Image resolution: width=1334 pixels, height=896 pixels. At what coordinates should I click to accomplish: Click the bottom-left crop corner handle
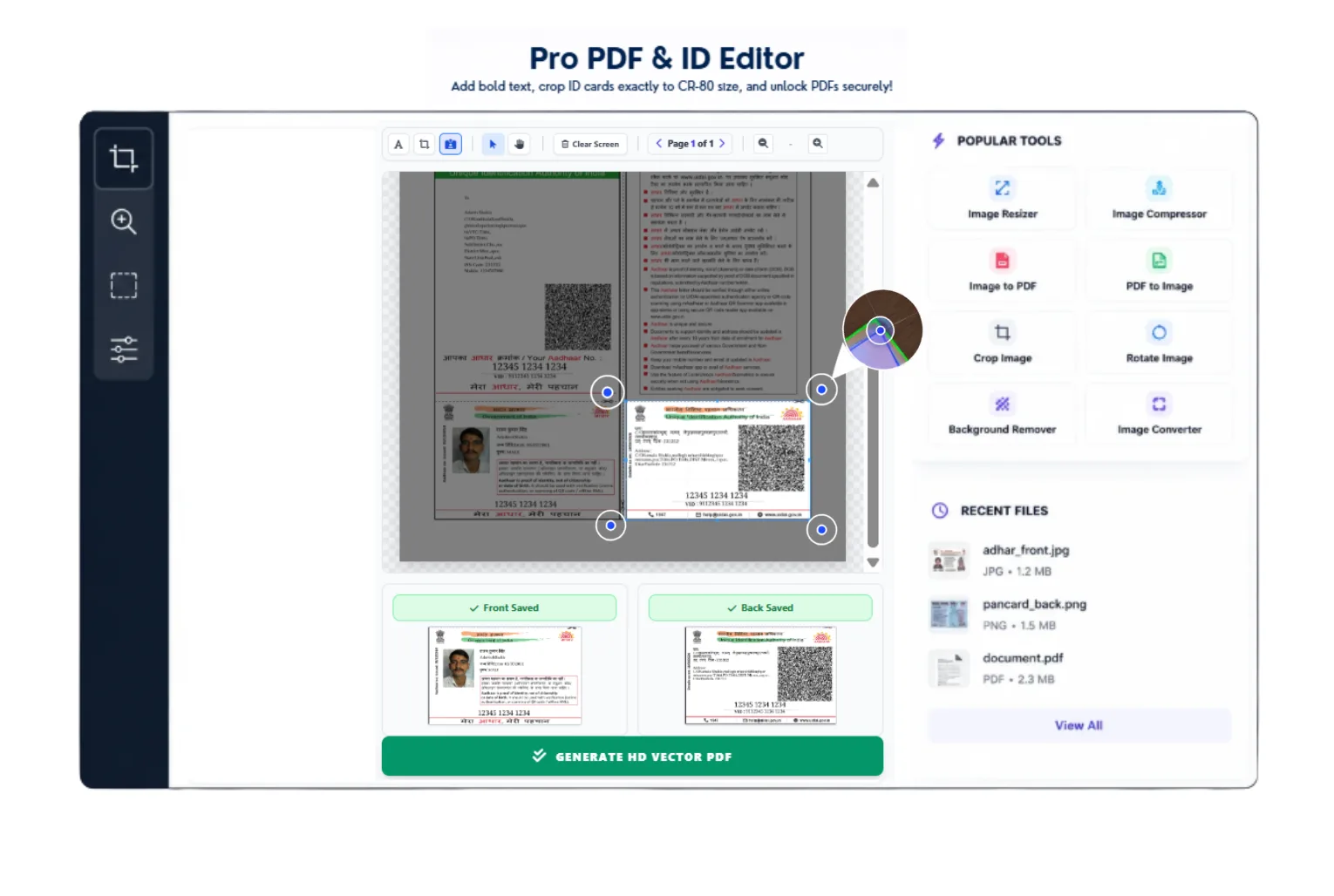coord(610,525)
